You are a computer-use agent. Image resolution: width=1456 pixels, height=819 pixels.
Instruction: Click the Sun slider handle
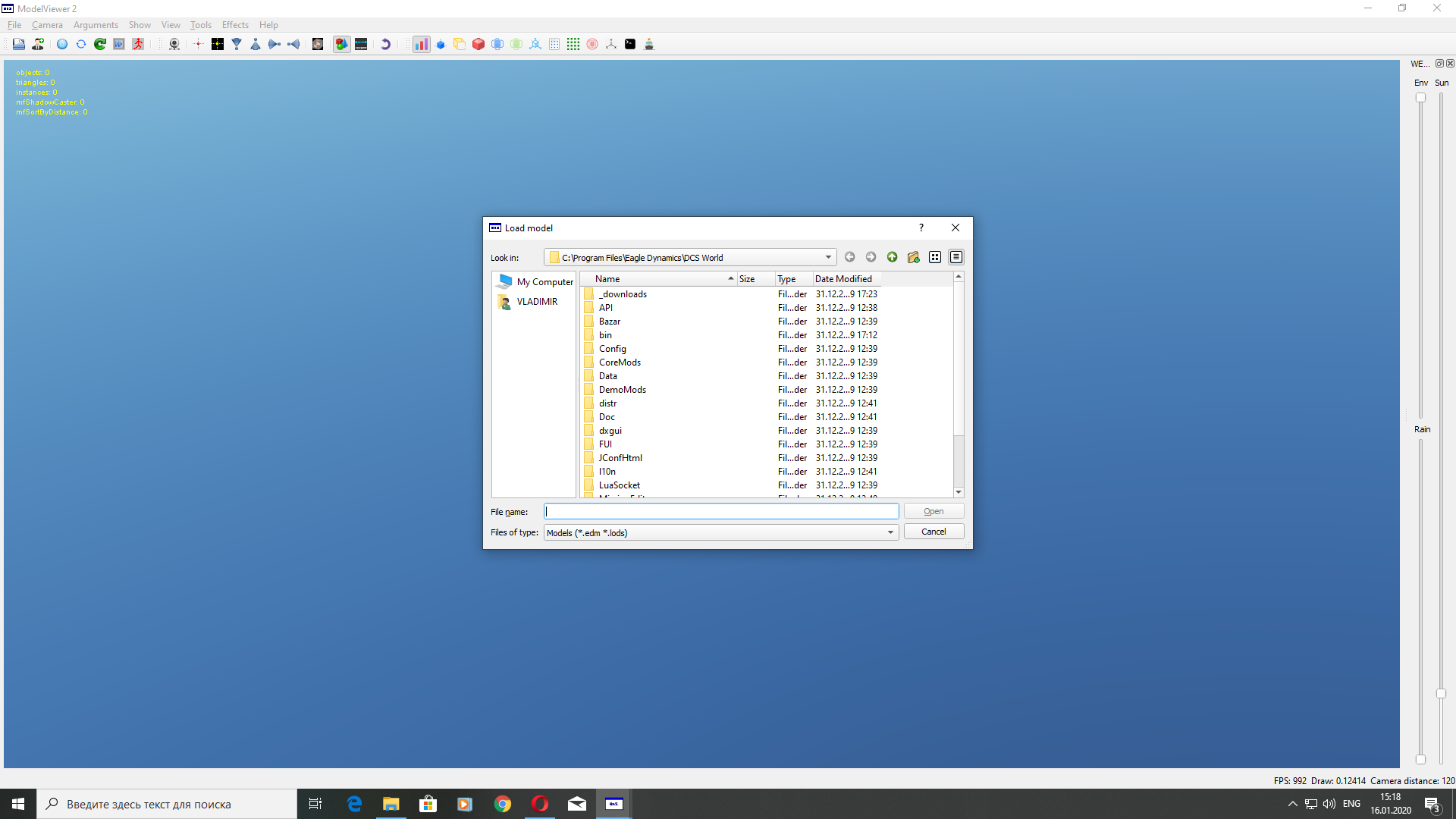[x=1441, y=694]
